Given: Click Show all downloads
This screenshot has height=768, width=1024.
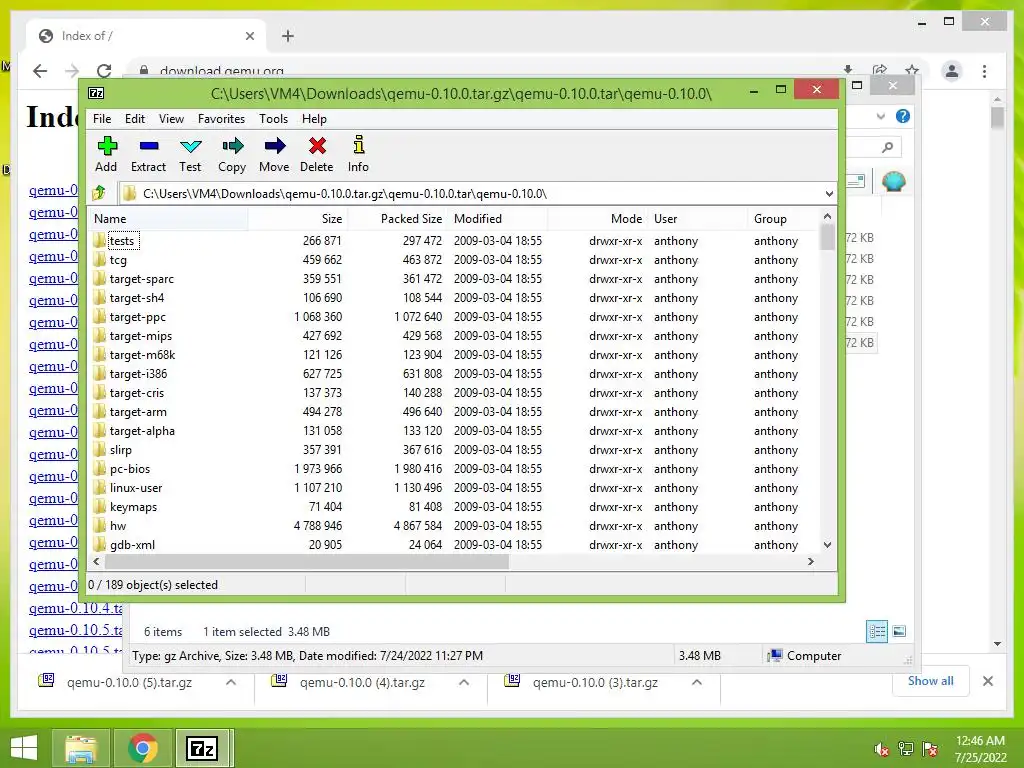Looking at the screenshot, I should (931, 681).
